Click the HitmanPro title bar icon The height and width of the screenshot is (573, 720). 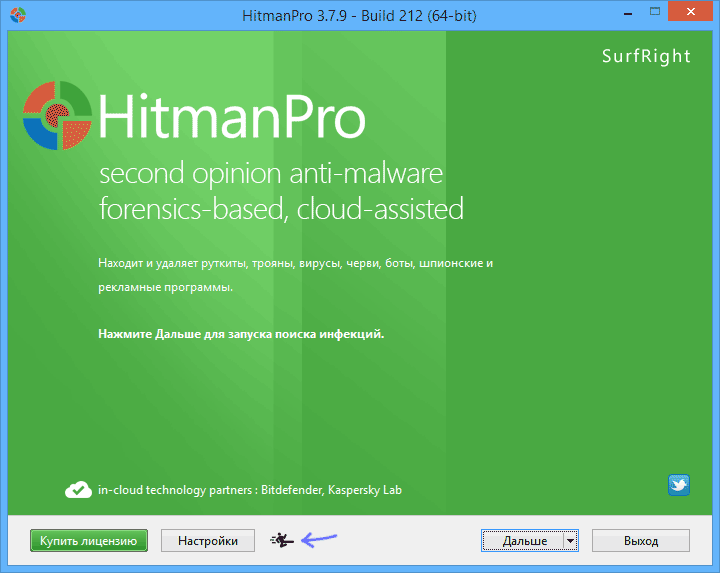point(18,15)
